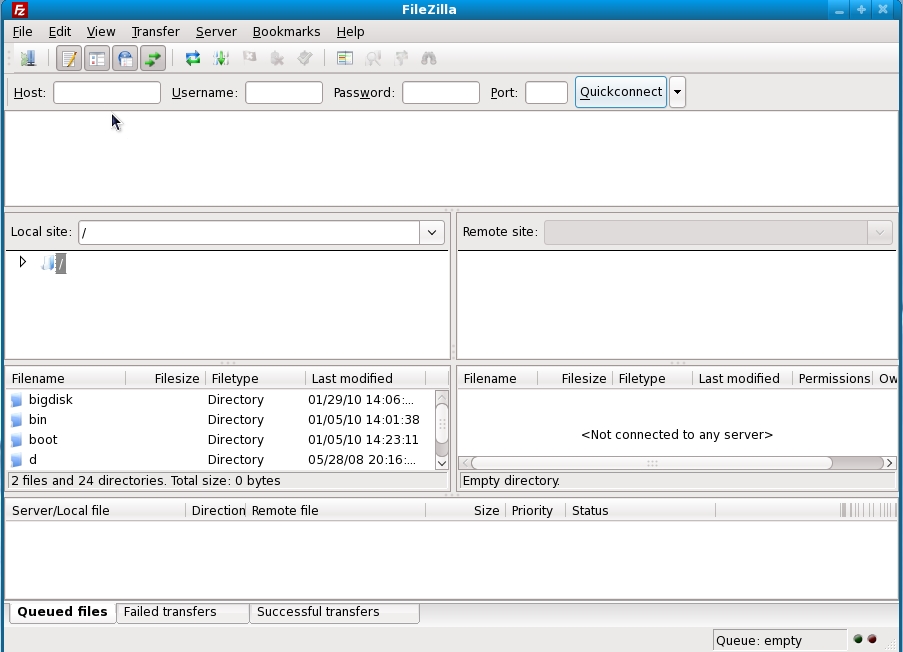Click the directory comparison icon
903x652 pixels.
click(373, 58)
